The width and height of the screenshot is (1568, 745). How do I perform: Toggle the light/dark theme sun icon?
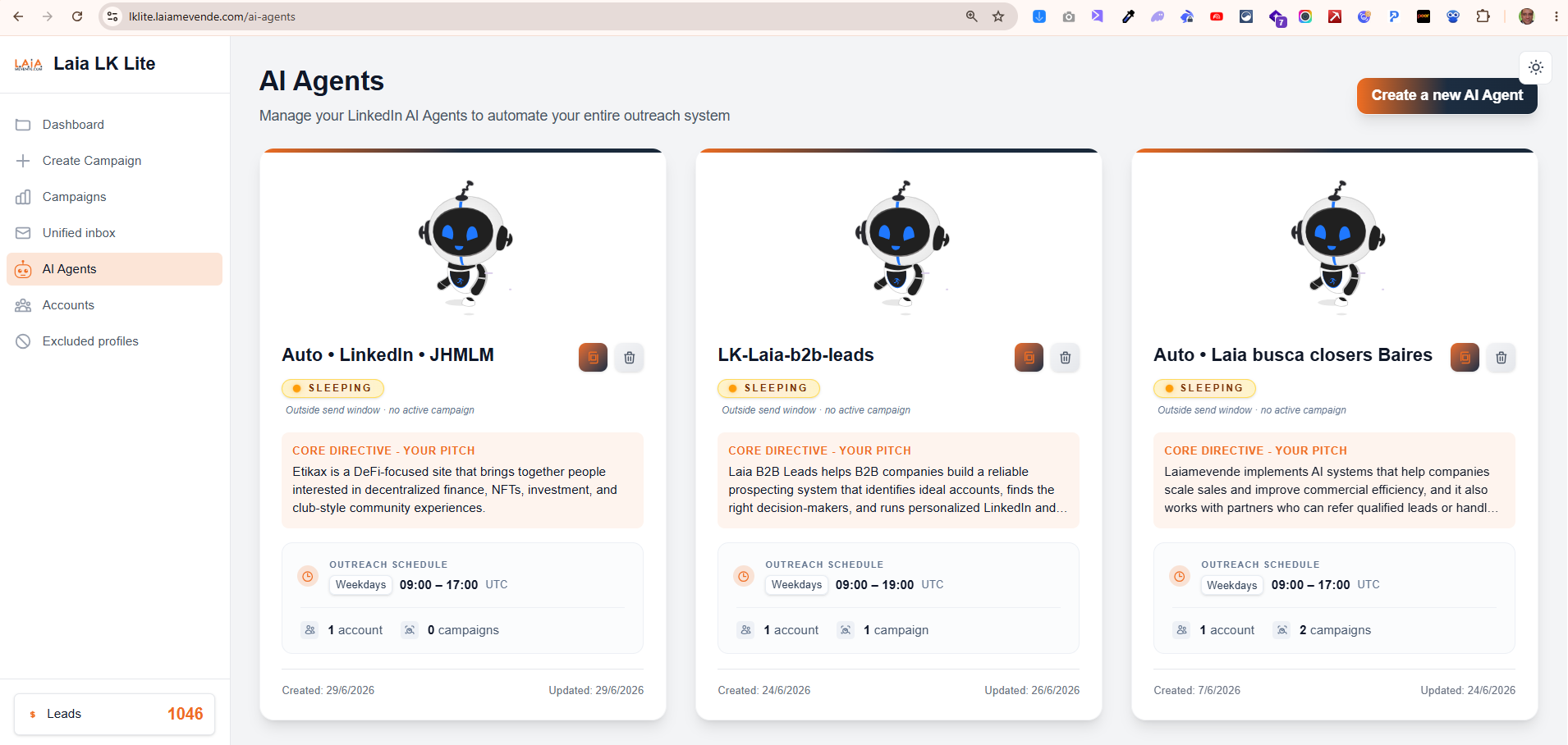tap(1536, 67)
